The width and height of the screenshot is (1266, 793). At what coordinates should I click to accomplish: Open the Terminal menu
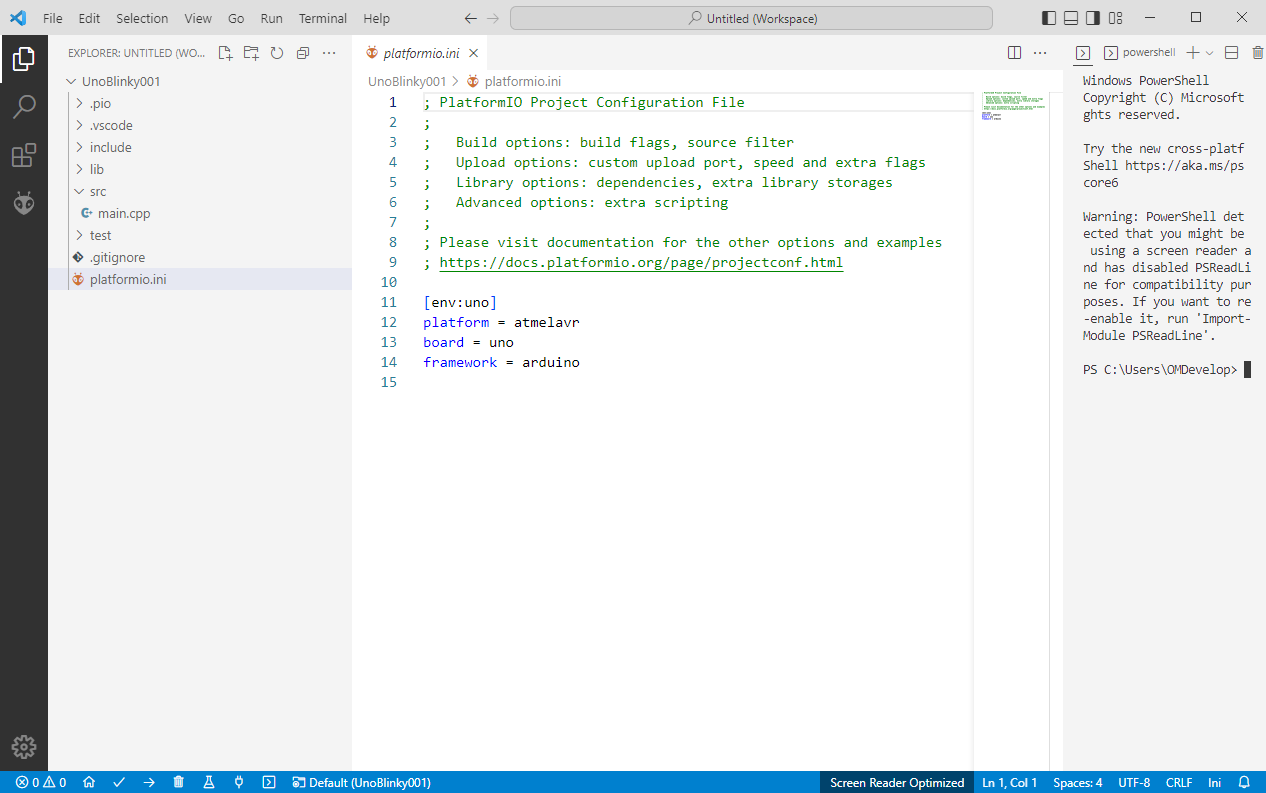(322, 18)
